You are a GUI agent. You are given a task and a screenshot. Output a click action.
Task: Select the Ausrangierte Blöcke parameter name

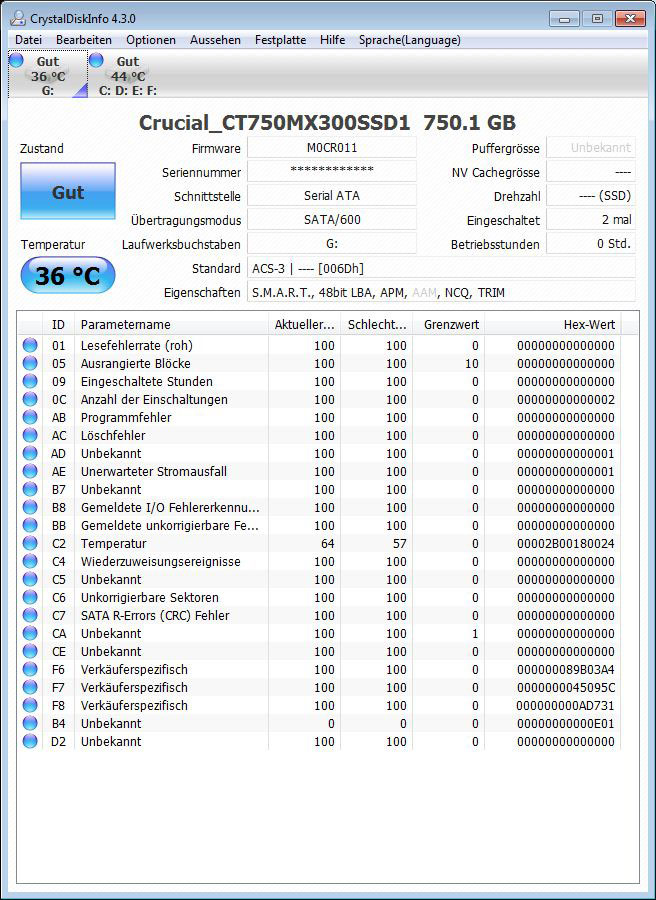pyautogui.click(x=135, y=363)
